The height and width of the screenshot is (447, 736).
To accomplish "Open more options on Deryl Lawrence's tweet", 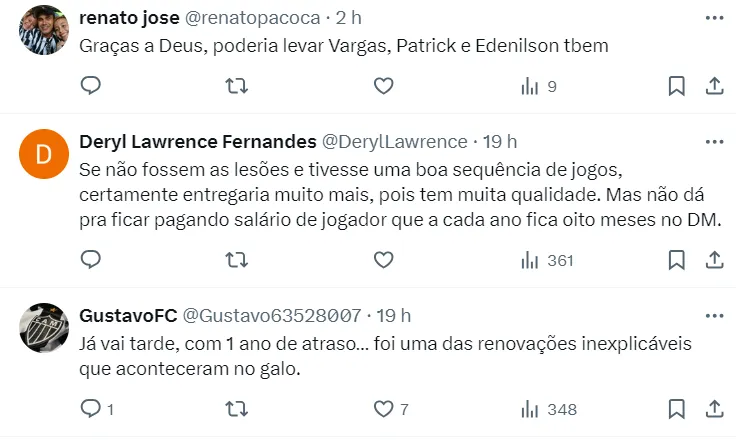I will [714, 142].
